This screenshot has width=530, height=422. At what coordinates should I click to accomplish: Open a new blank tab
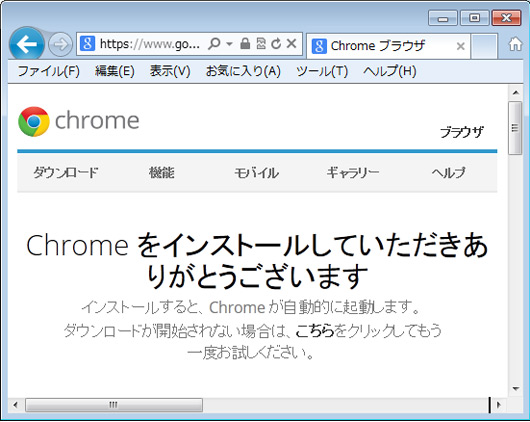(484, 46)
